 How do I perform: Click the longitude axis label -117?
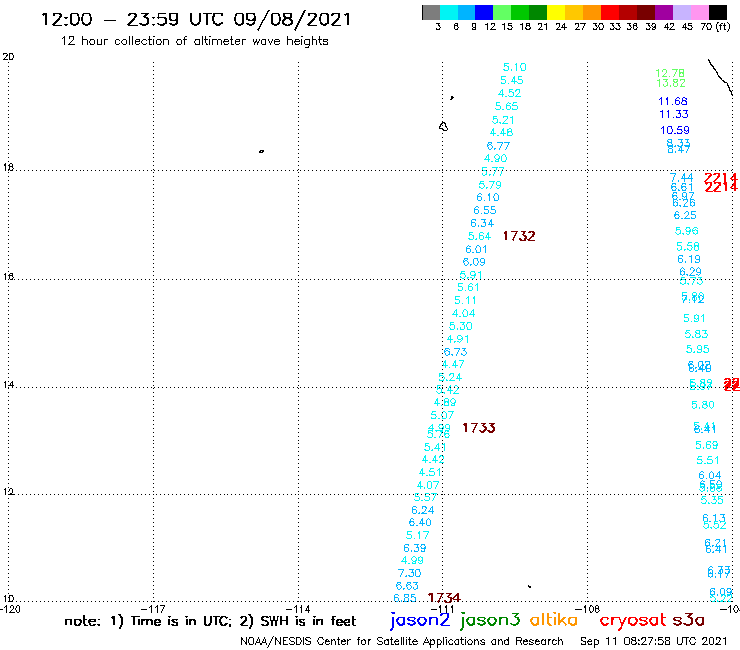tap(154, 609)
